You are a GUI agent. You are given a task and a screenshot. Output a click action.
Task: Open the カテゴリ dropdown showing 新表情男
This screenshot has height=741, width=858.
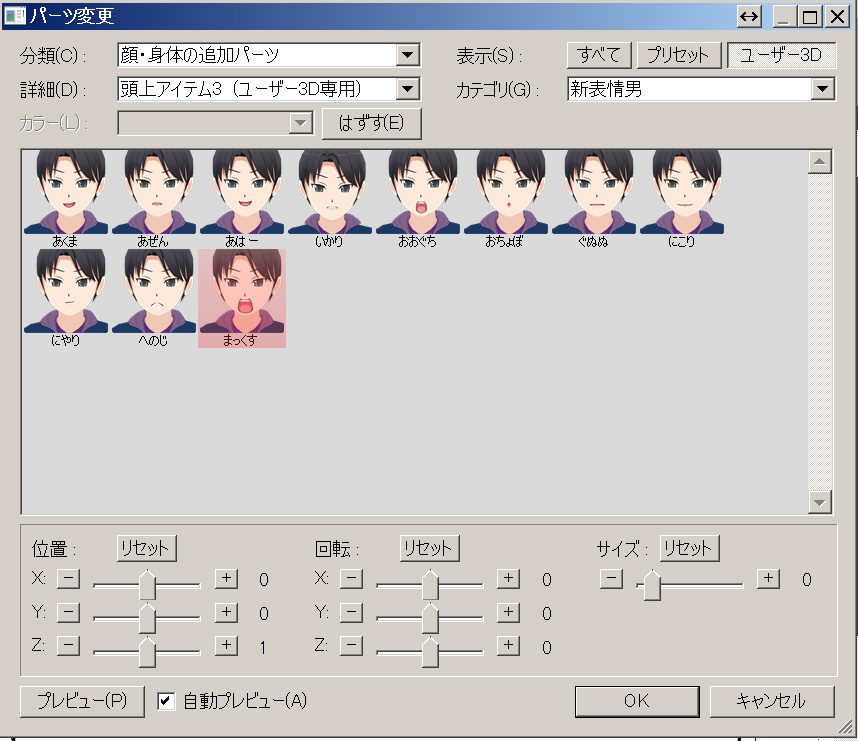822,89
